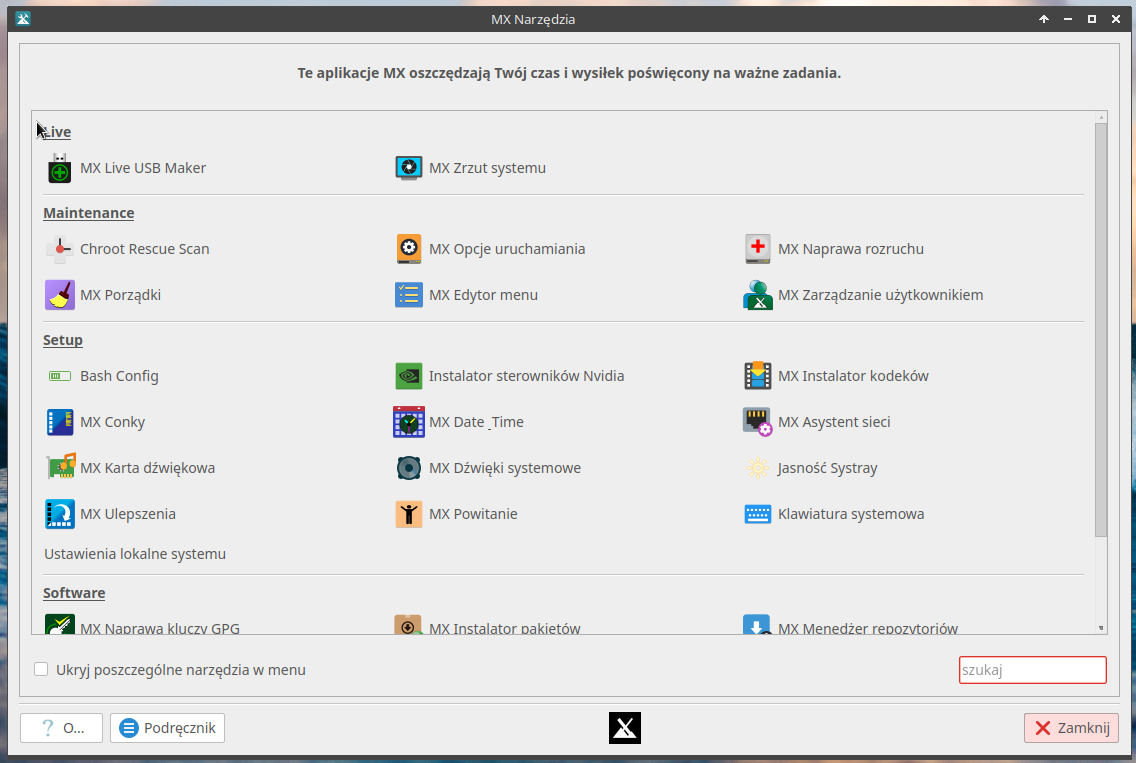The image size is (1136, 763).
Task: Select 'MX Zrzut systemu' label text
Action: [488, 168]
